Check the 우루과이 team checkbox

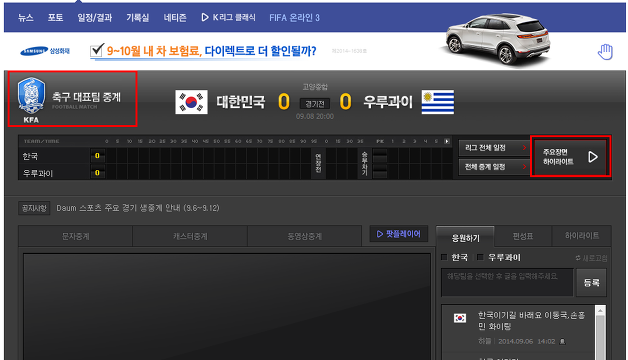click(480, 257)
